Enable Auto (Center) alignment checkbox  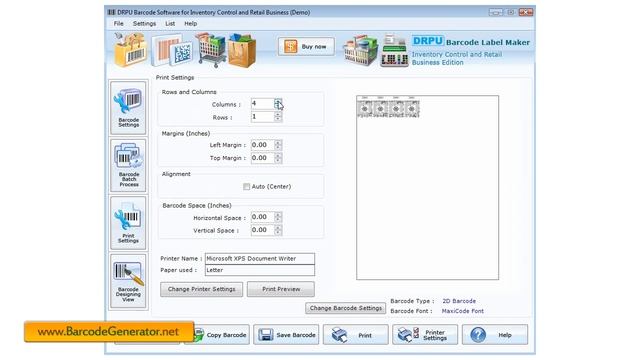[247, 187]
